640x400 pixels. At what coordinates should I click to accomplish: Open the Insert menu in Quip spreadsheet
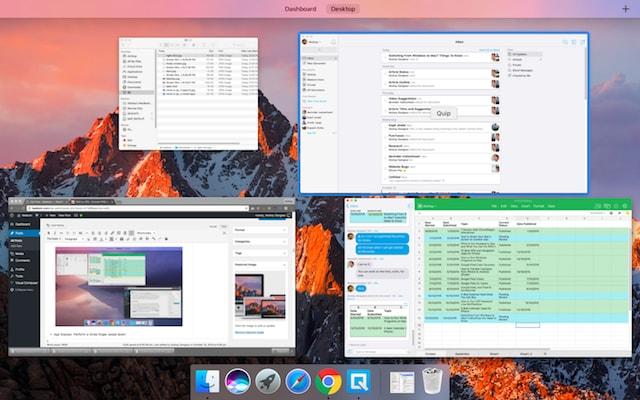525,206
